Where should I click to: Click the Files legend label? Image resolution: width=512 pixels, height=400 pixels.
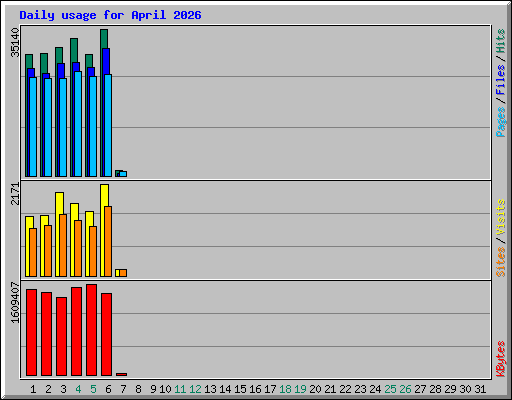point(500,80)
